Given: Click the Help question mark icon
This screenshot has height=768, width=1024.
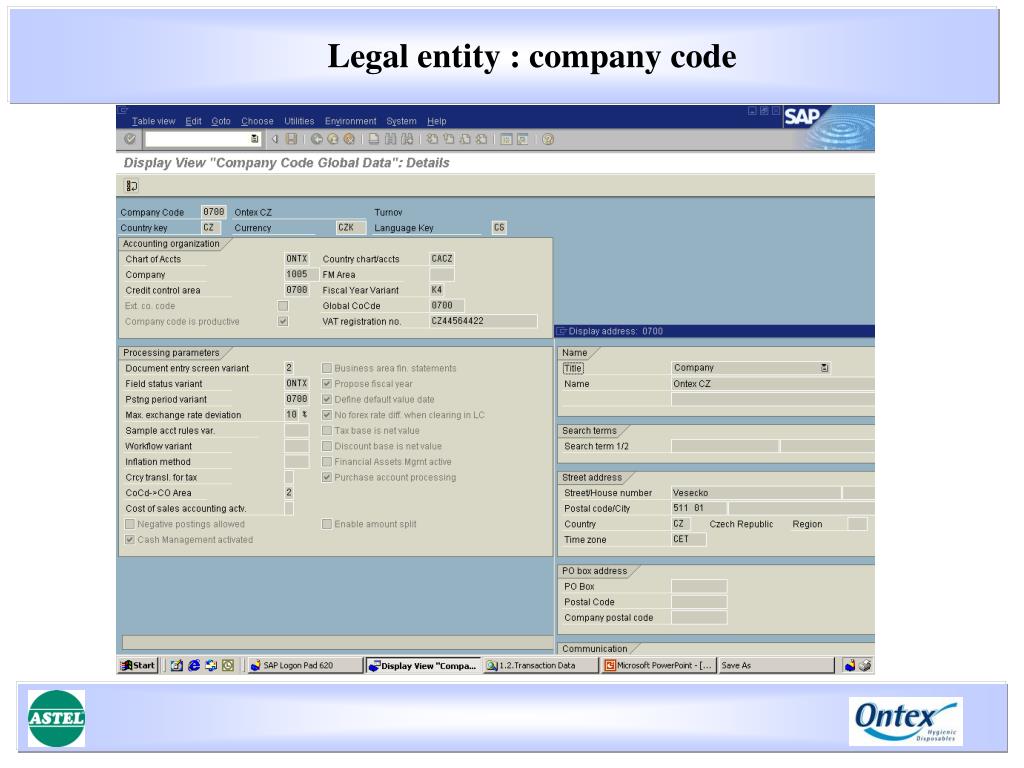Looking at the screenshot, I should pos(548,139).
